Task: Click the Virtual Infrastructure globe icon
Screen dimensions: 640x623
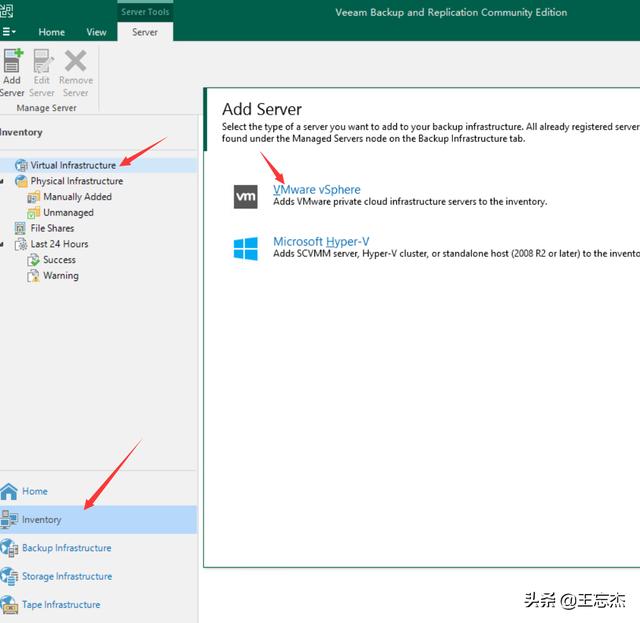Action: point(21,165)
